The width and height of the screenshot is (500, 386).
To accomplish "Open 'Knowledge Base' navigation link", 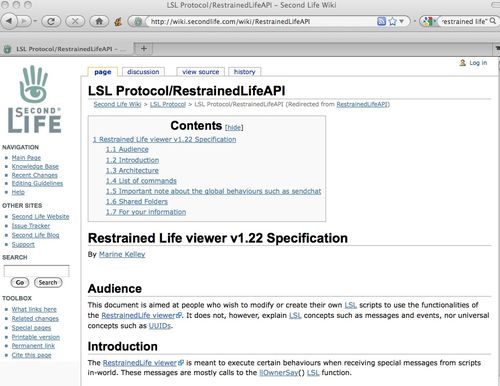I will click(x=35, y=166).
